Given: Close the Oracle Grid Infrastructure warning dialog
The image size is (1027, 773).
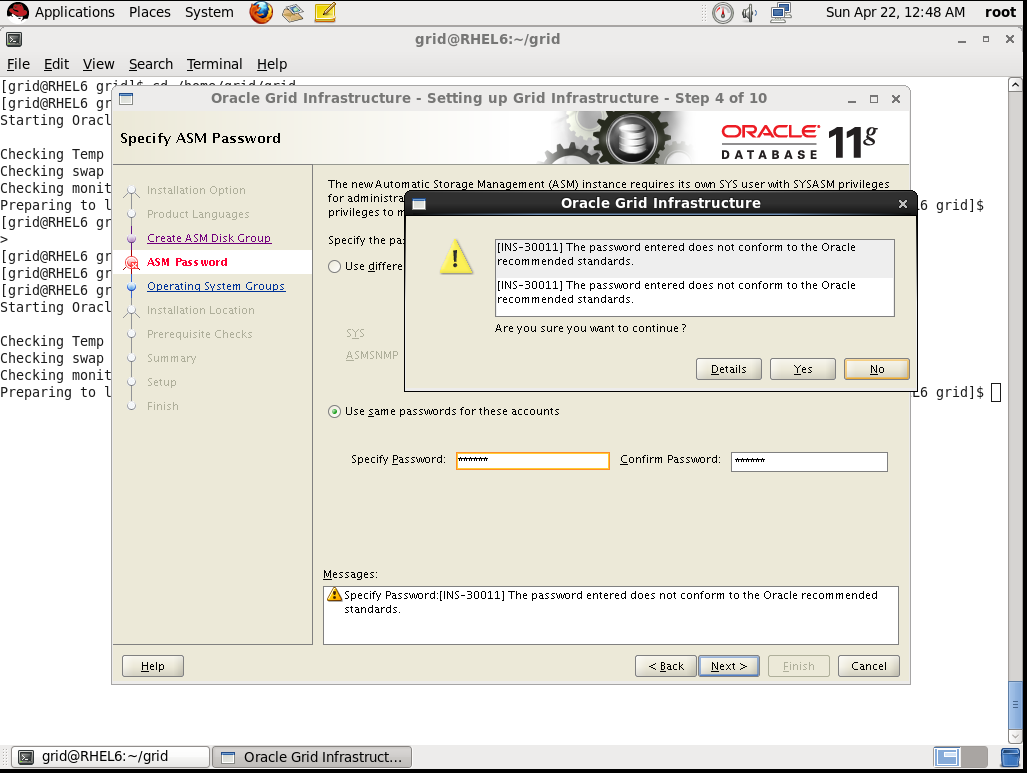Looking at the screenshot, I should [x=903, y=204].
